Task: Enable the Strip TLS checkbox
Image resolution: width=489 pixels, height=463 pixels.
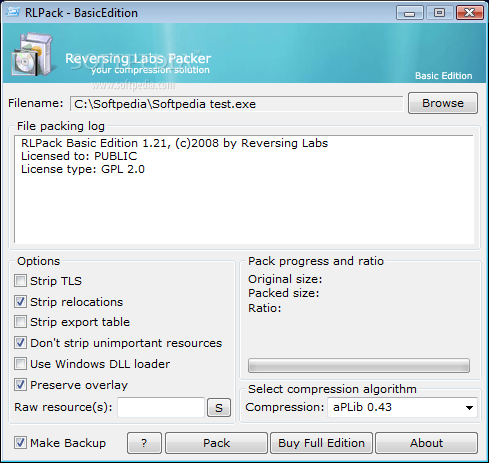Action: 20,281
